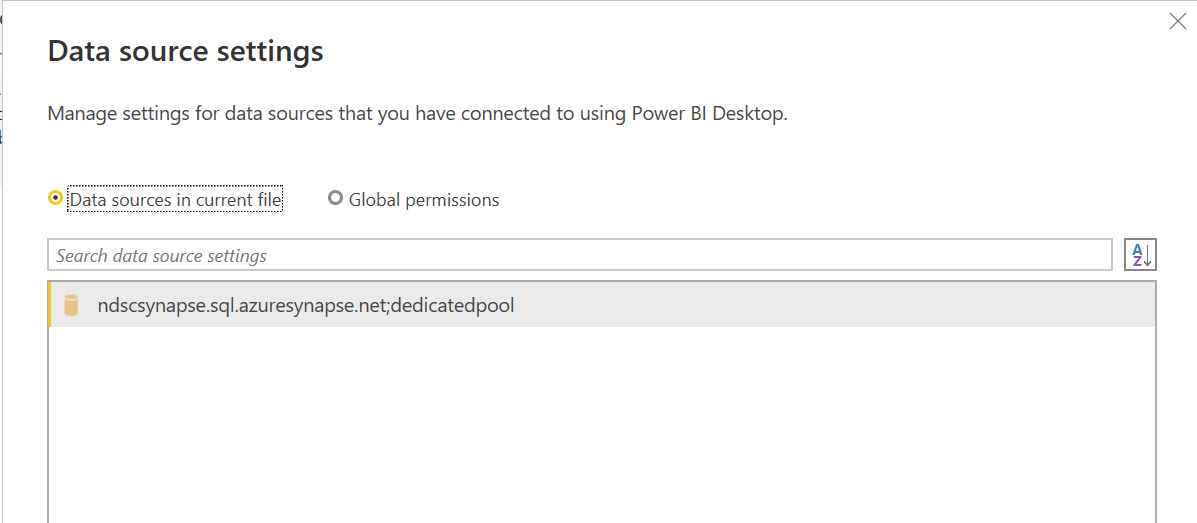Click the down arrow on the sort button
This screenshot has width=1197, height=523.
coord(1147,257)
